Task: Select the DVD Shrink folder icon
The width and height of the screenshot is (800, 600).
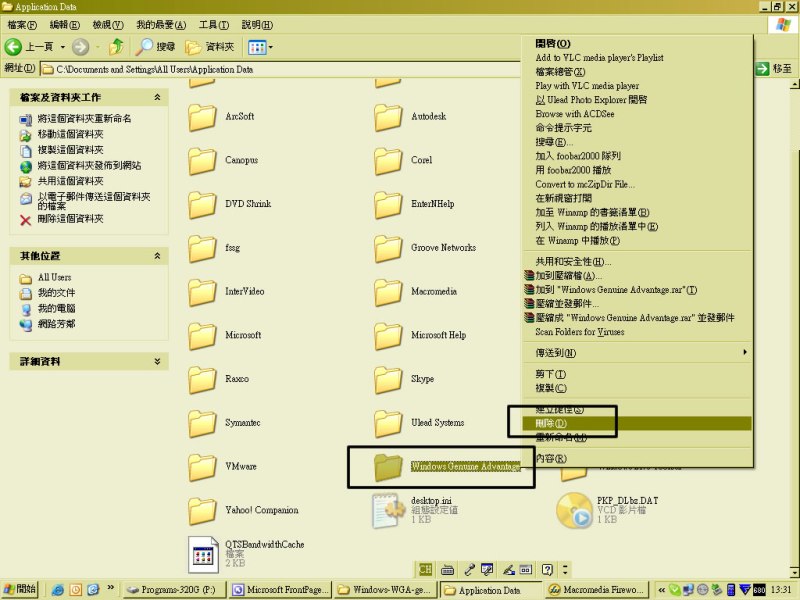Action: (x=203, y=205)
